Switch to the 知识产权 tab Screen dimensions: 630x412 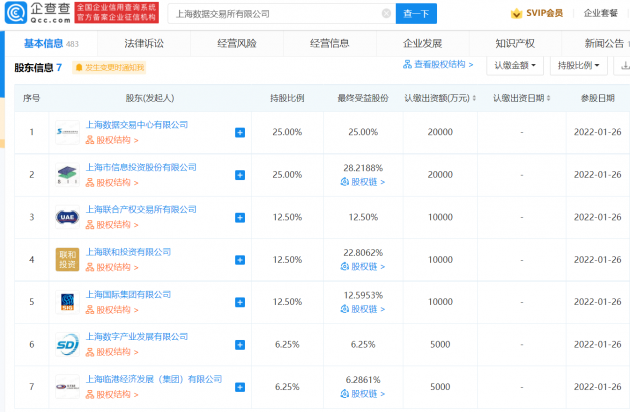click(x=515, y=43)
